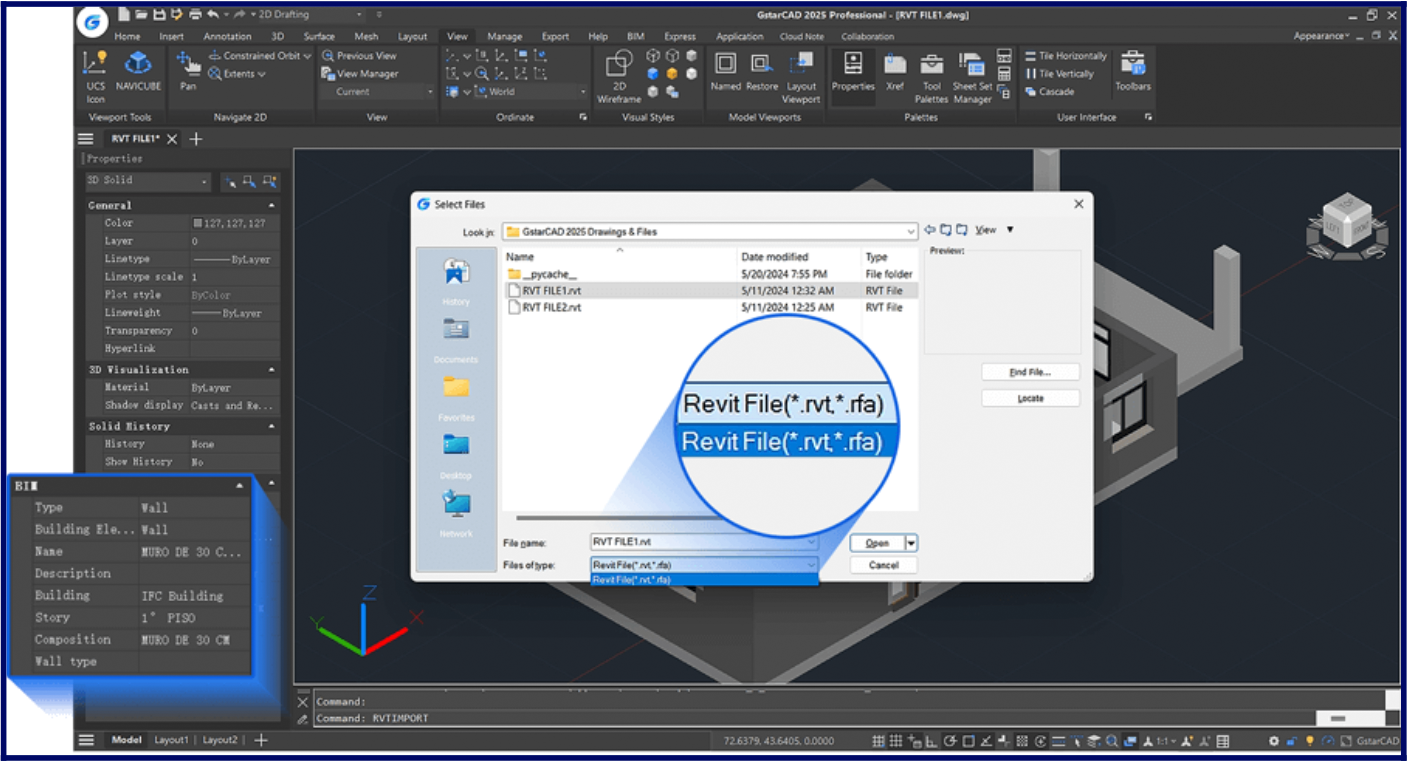Open the Annotation ribbon tab
The height and width of the screenshot is (762, 1410).
pyautogui.click(x=228, y=37)
